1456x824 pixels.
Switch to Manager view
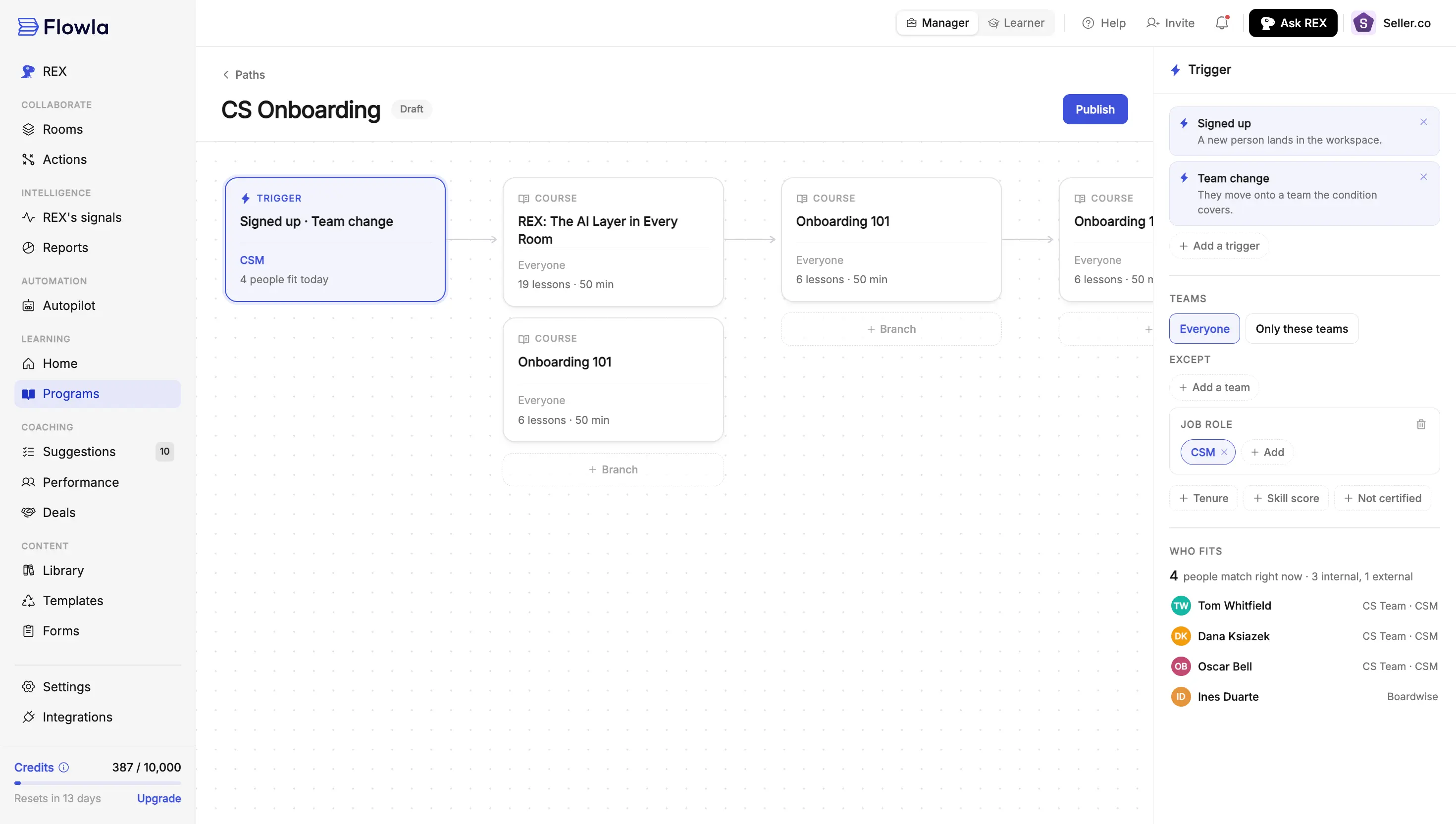click(937, 23)
